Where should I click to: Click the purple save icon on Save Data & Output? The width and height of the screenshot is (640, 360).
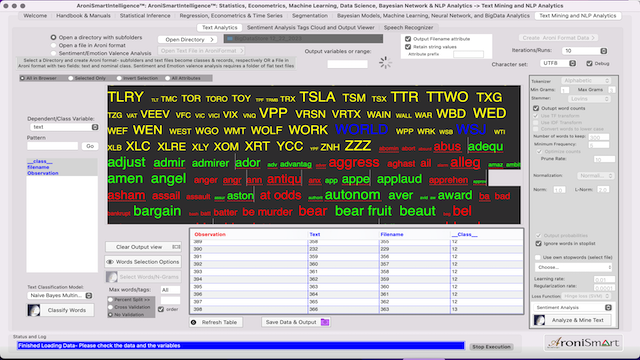coord(325,322)
